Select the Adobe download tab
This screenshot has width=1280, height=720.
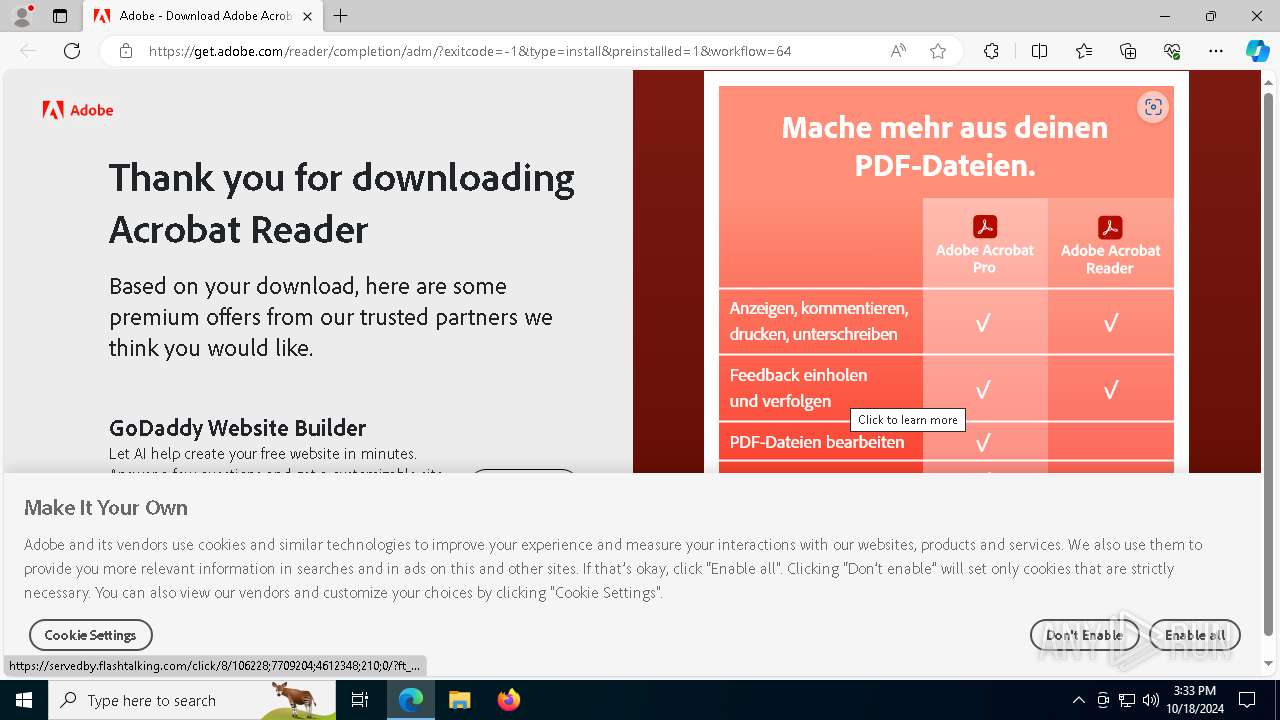203,16
